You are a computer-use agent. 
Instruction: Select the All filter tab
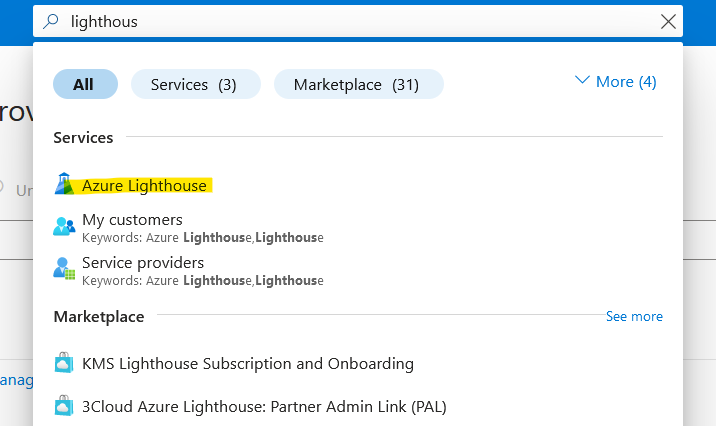click(x=85, y=84)
